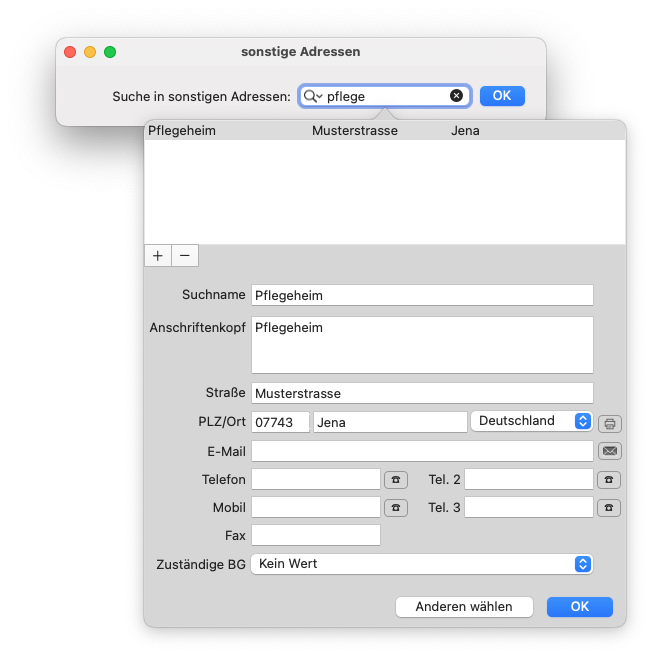
Task: Click the Fax input field
Action: click(x=316, y=535)
